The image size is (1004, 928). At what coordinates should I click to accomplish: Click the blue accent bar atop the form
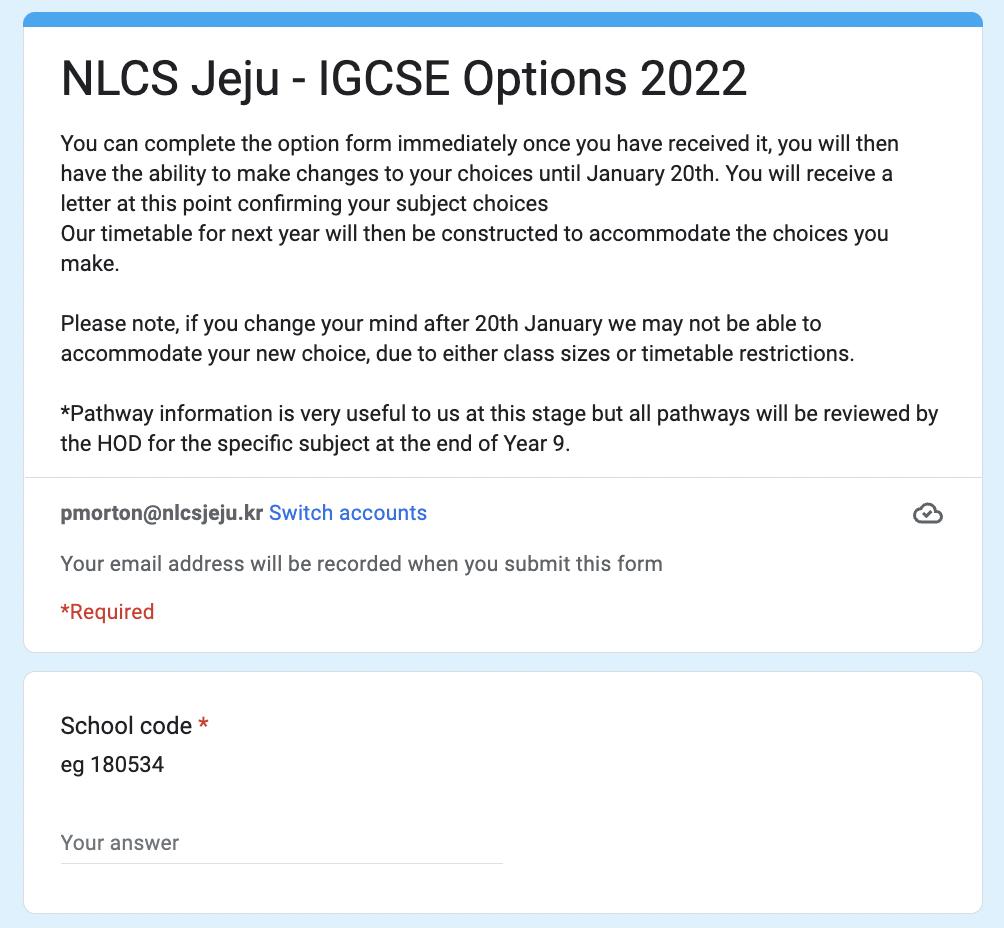click(502, 19)
